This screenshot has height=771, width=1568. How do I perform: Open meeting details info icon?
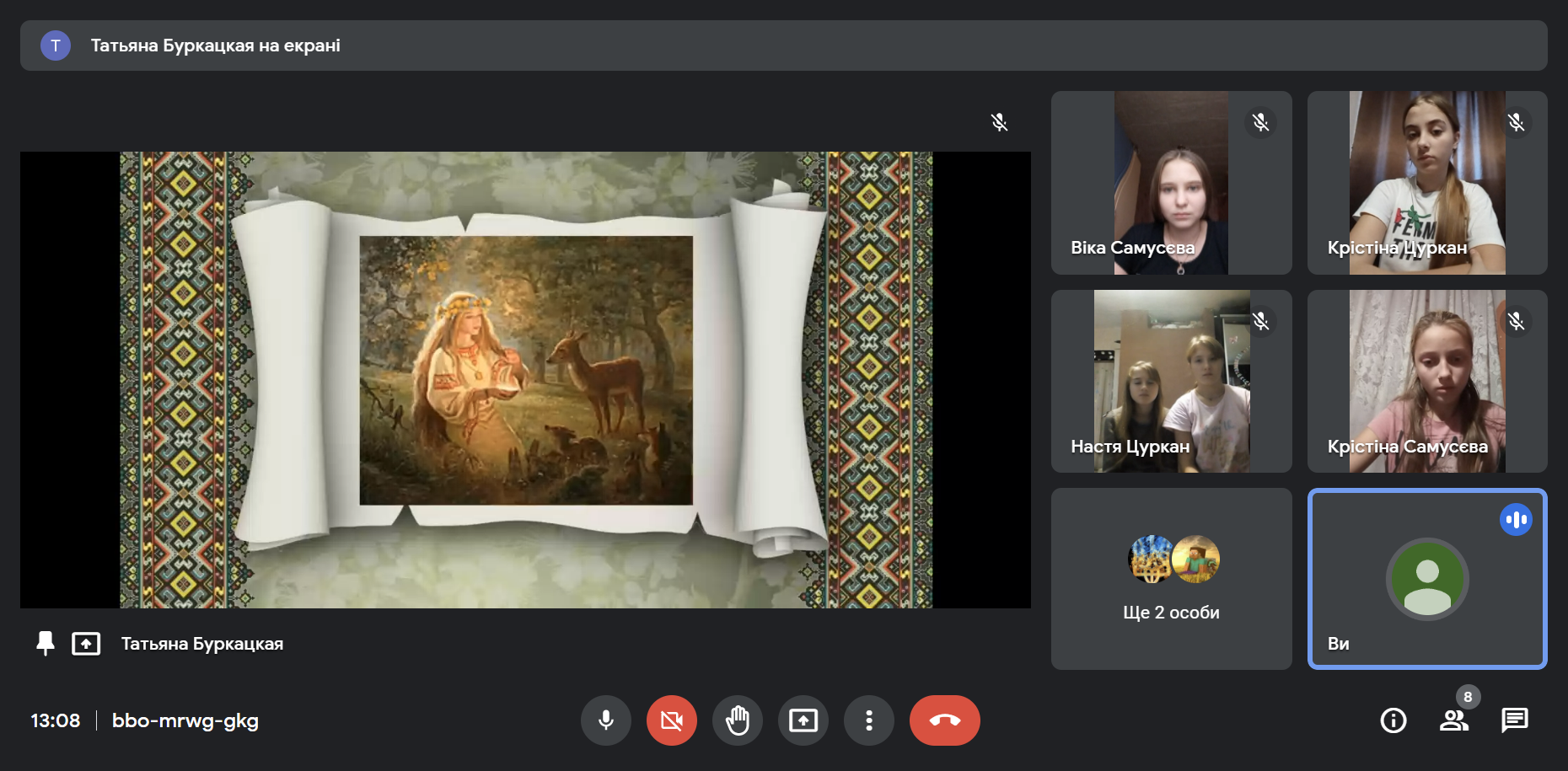pos(1393,720)
